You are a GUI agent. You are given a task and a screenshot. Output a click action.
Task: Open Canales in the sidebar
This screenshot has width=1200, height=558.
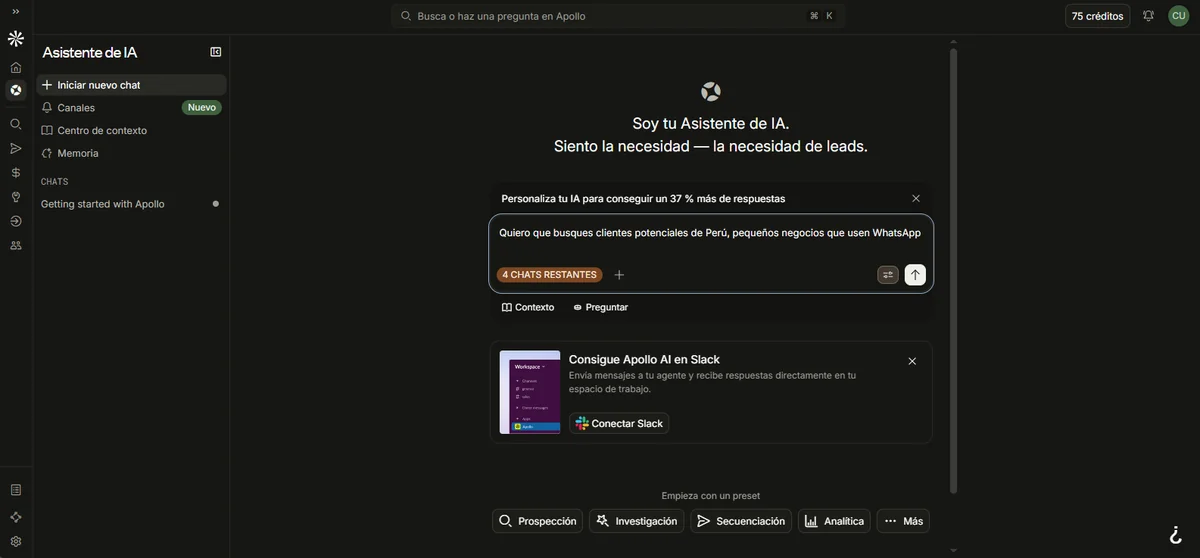click(x=131, y=107)
